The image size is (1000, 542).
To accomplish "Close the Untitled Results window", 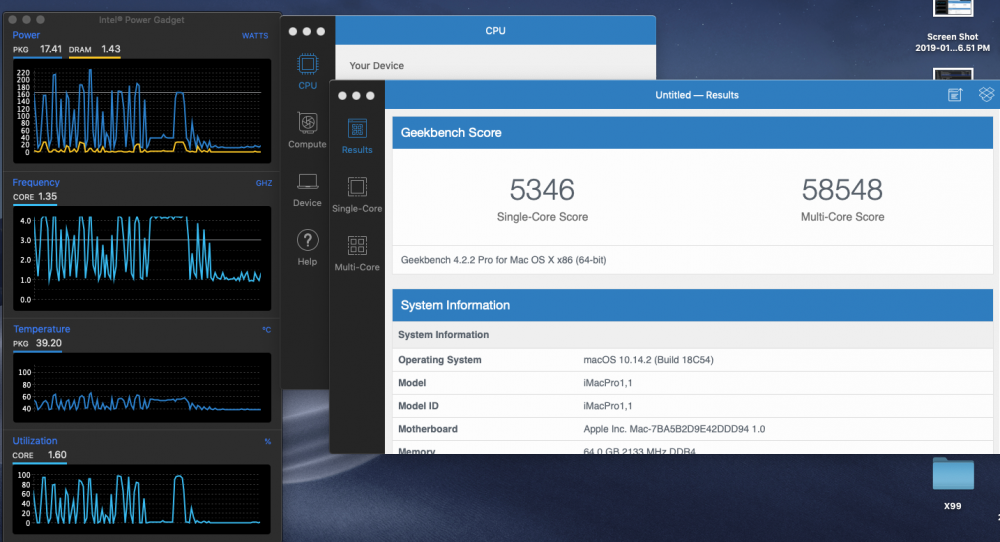I will point(342,96).
